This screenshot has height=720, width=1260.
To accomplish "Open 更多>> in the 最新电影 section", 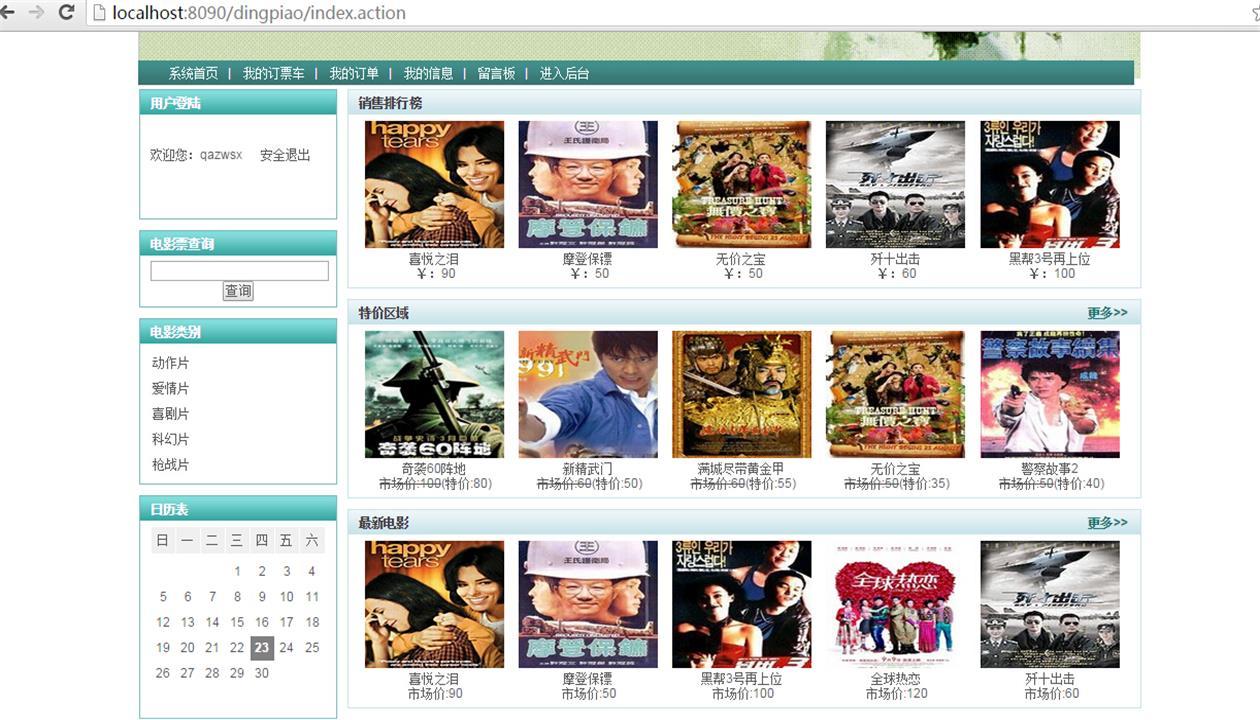I will tap(1107, 523).
